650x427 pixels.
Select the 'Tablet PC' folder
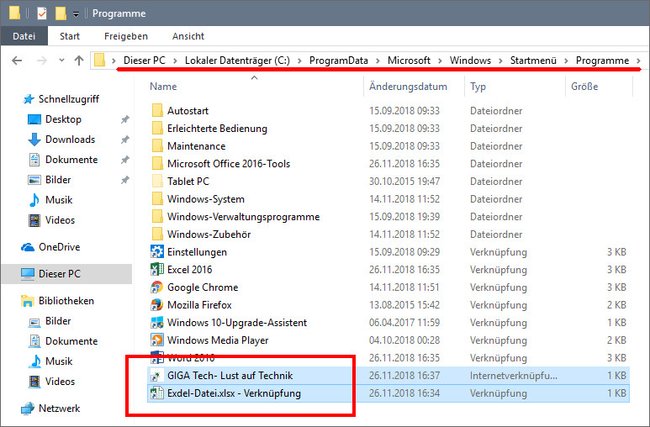tap(188, 182)
